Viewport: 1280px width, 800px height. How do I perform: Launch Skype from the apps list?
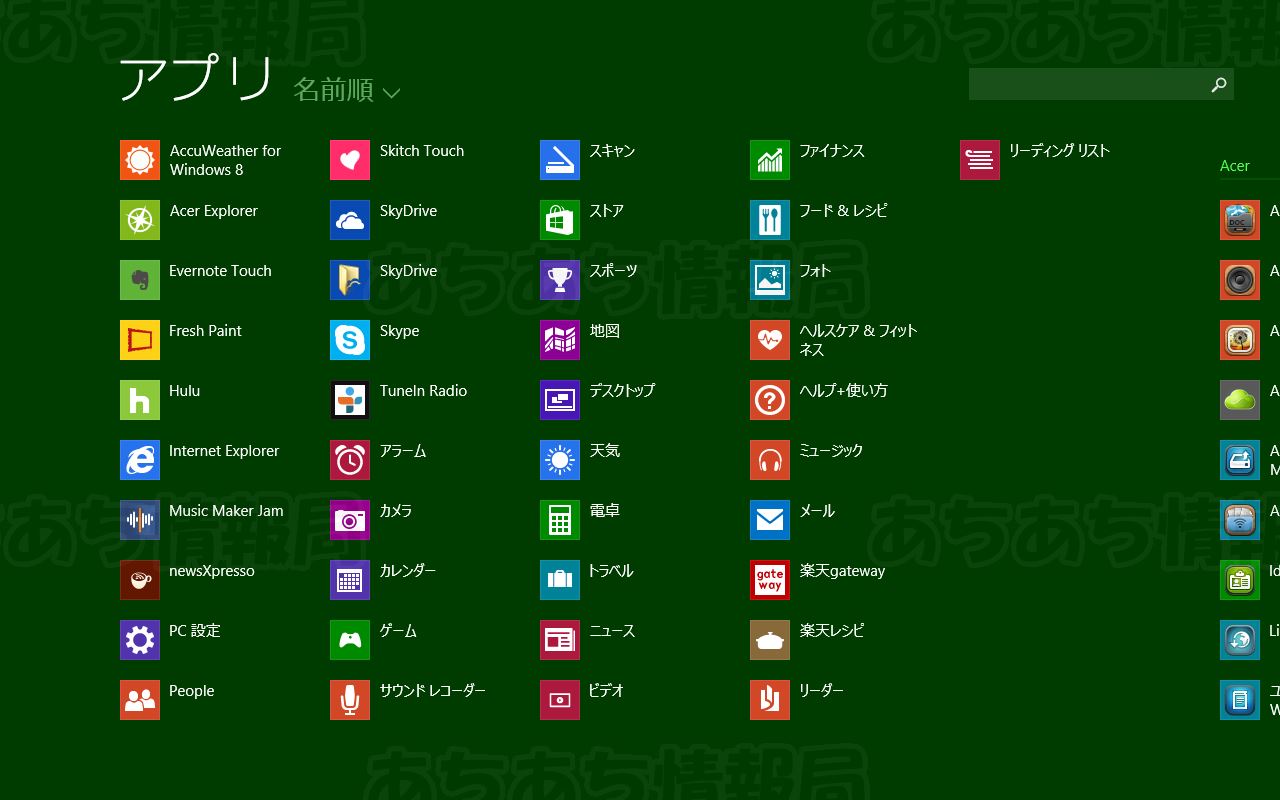click(350, 340)
